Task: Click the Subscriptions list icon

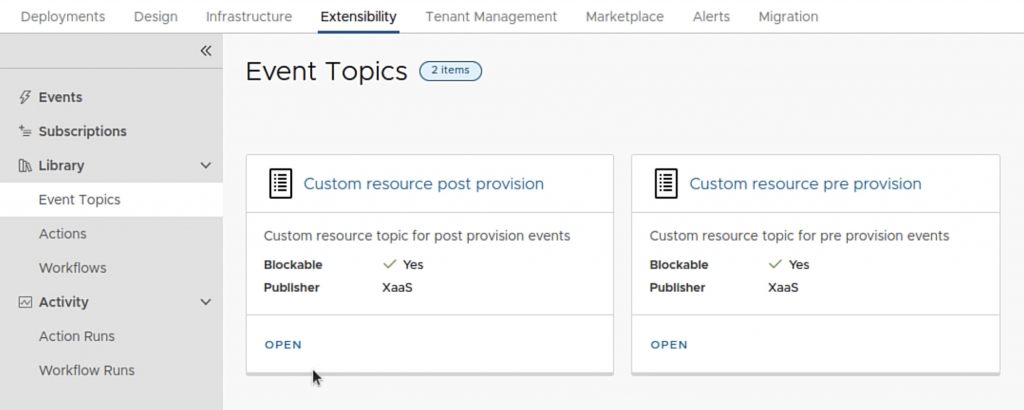Action: pyautogui.click(x=25, y=131)
